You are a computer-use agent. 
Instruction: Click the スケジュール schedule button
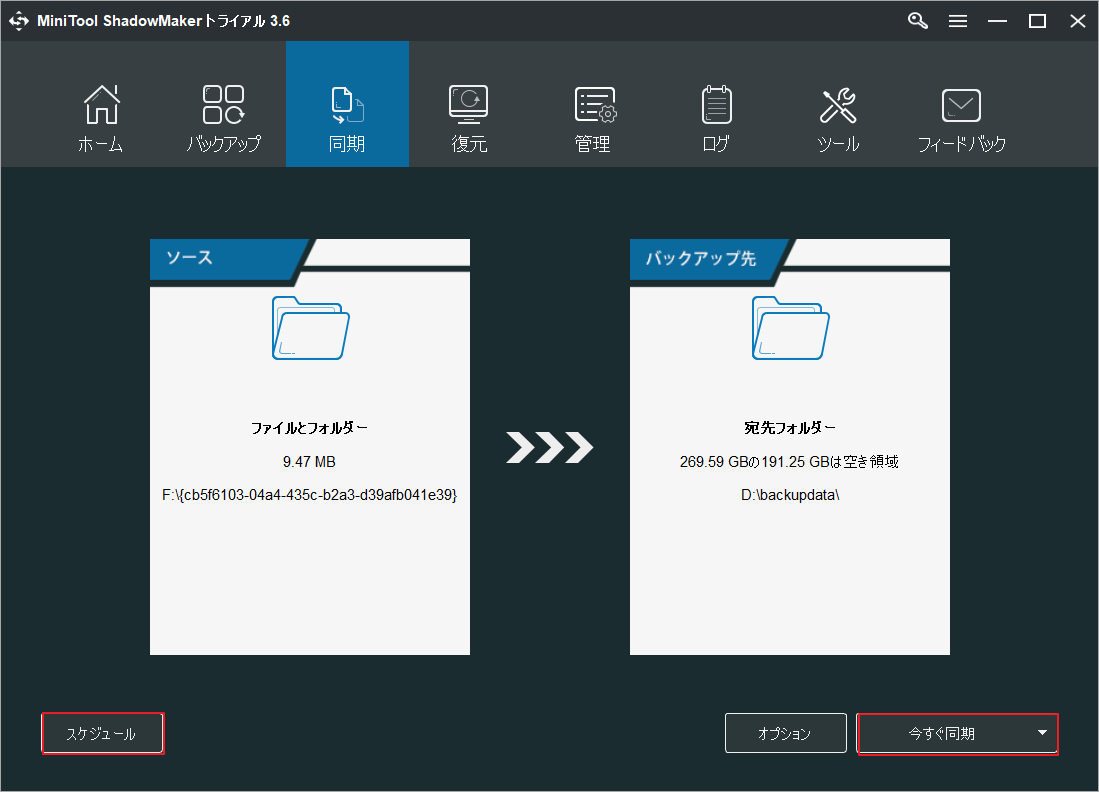pos(103,733)
